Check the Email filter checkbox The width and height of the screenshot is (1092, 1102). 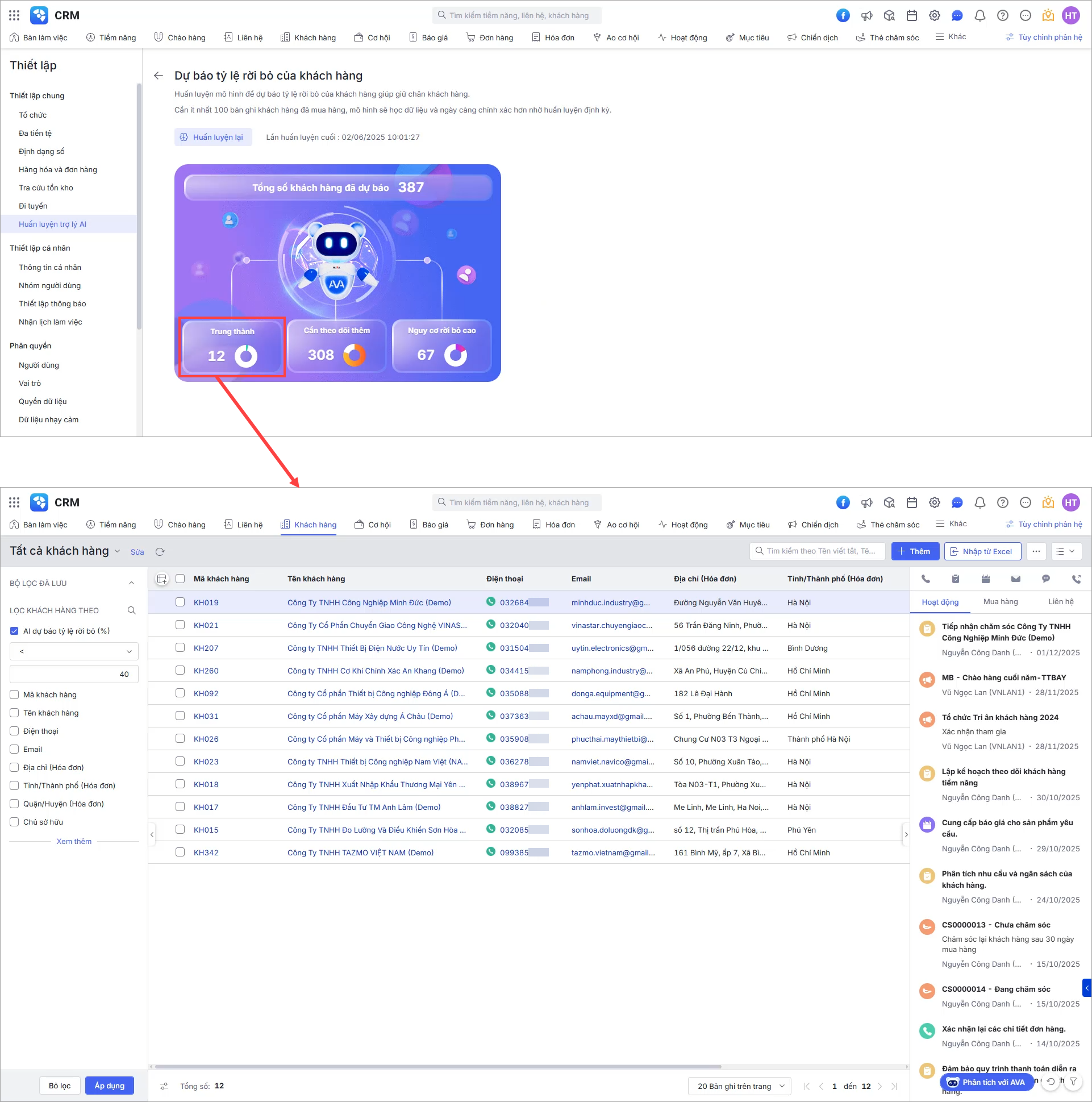14,750
